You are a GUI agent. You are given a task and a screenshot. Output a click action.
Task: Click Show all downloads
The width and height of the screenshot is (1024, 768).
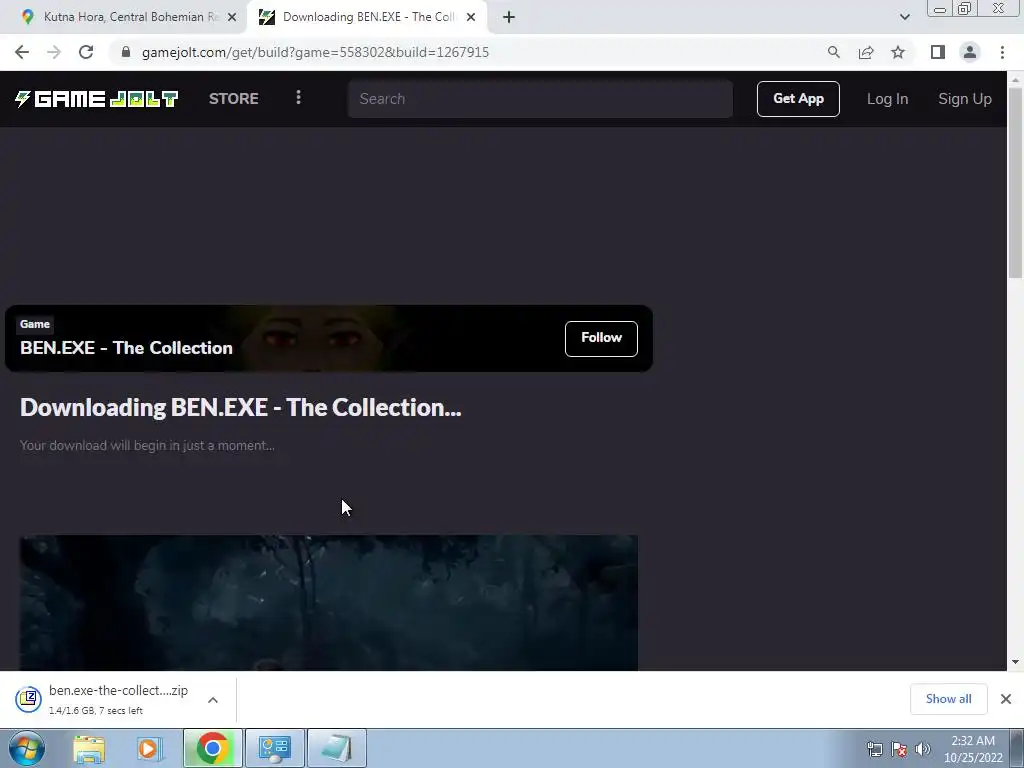pos(948,699)
